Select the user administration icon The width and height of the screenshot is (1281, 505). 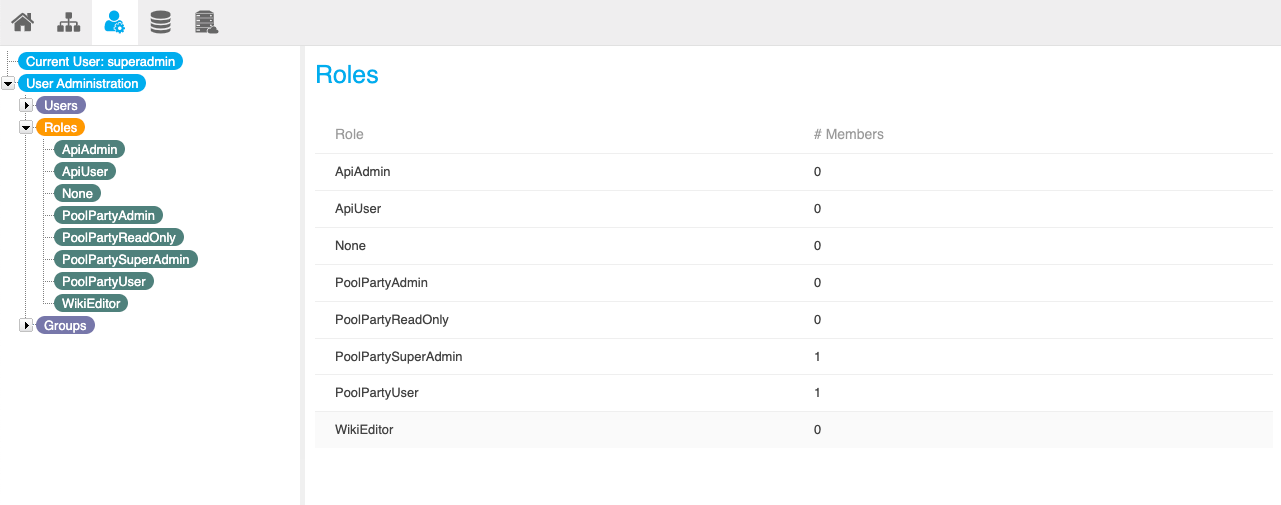pos(114,22)
